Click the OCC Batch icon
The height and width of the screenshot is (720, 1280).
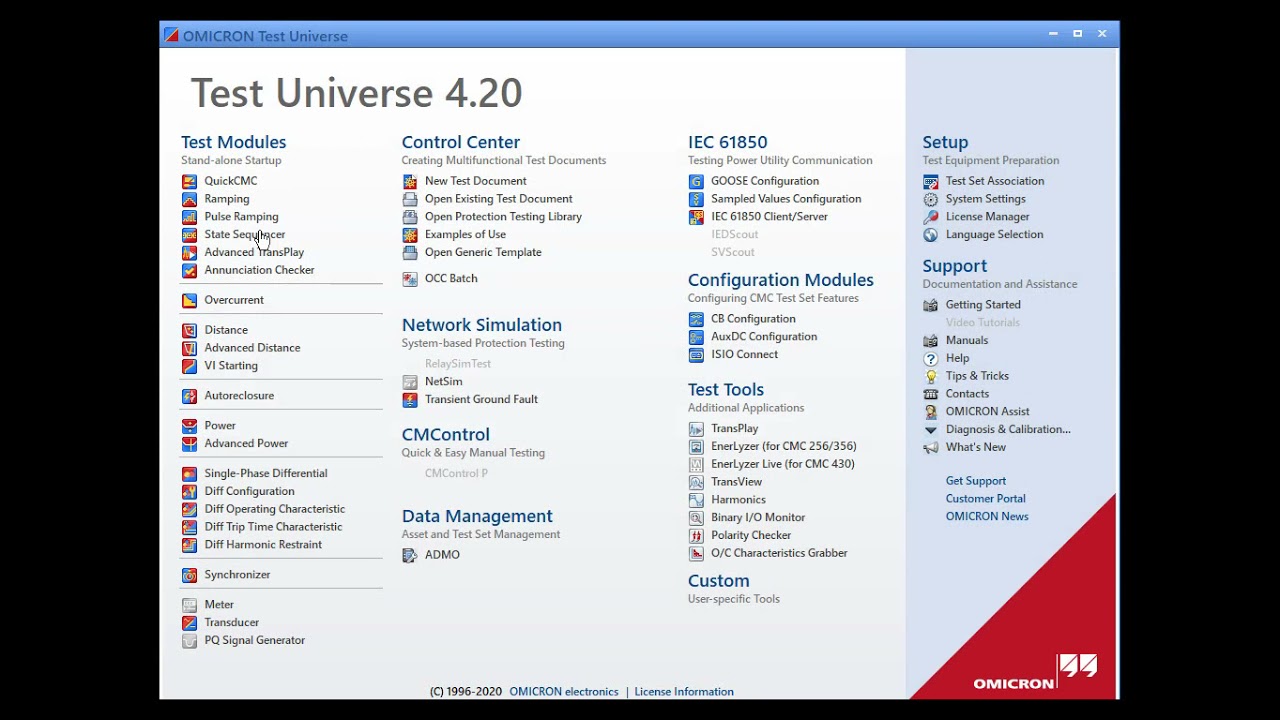pos(410,279)
